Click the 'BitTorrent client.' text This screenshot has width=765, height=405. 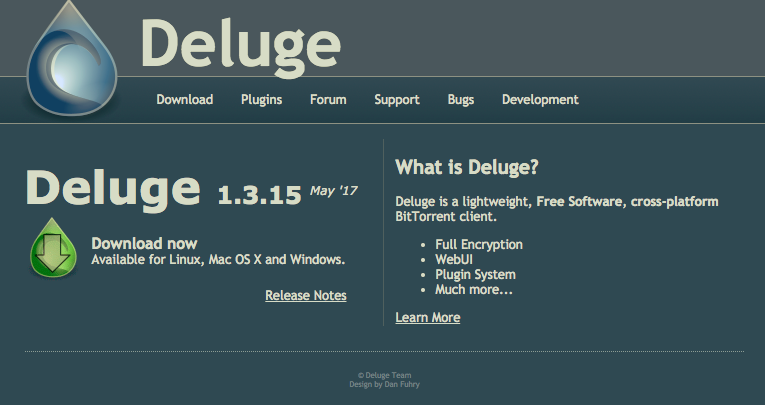point(446,216)
